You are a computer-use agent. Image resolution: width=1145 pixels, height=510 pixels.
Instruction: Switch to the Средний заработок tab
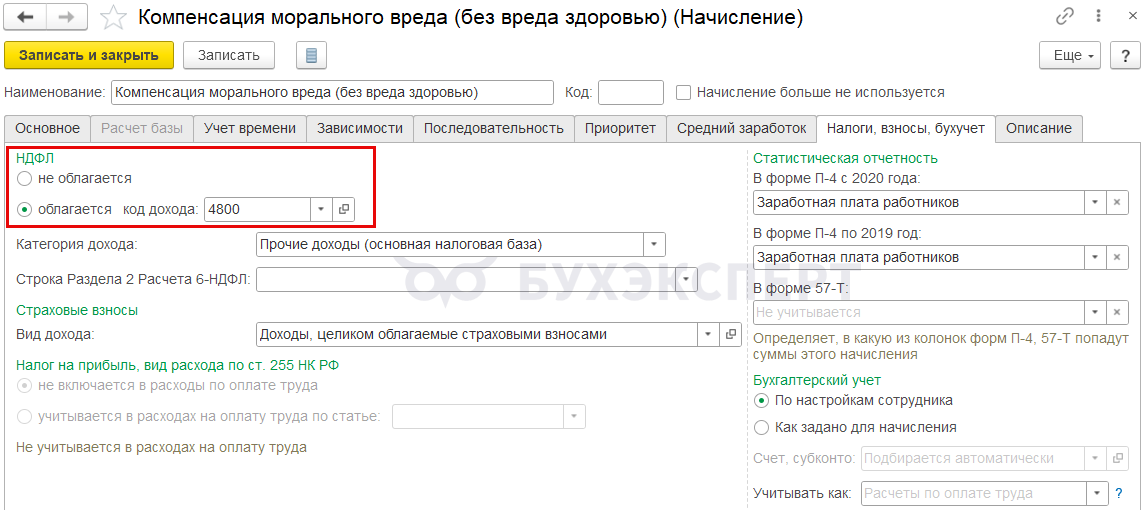pos(741,129)
